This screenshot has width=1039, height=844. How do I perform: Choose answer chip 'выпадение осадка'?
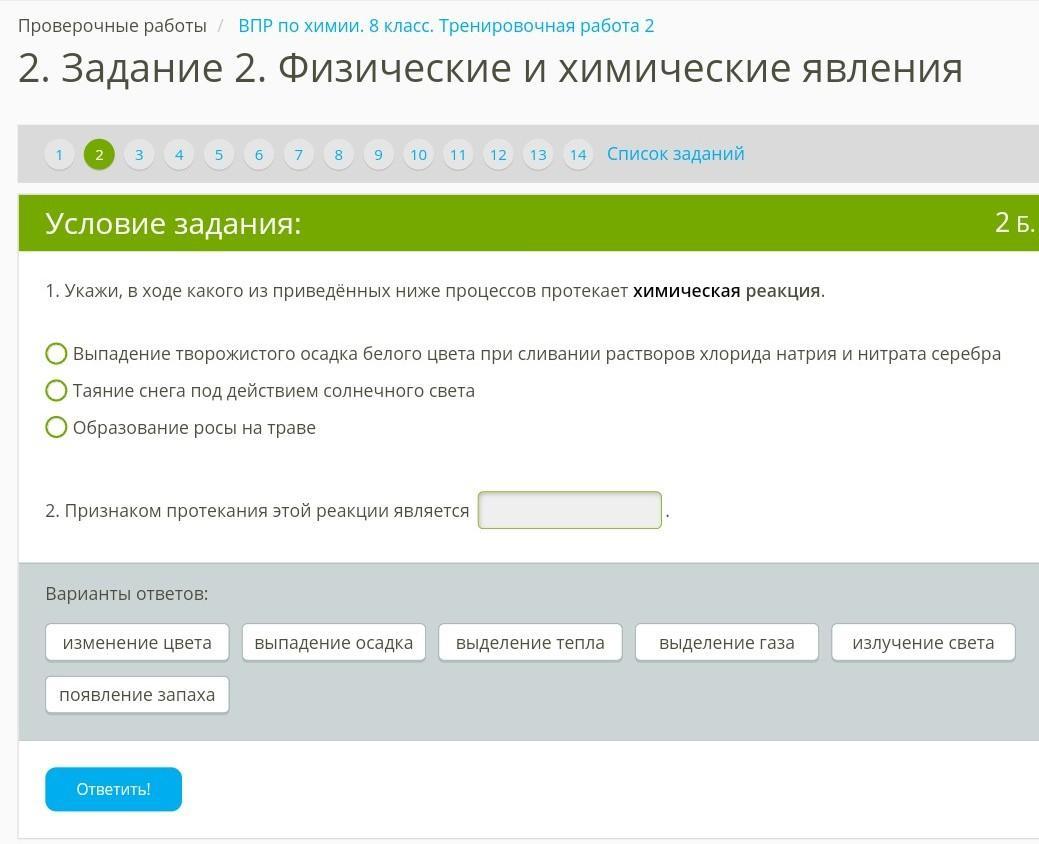click(334, 643)
